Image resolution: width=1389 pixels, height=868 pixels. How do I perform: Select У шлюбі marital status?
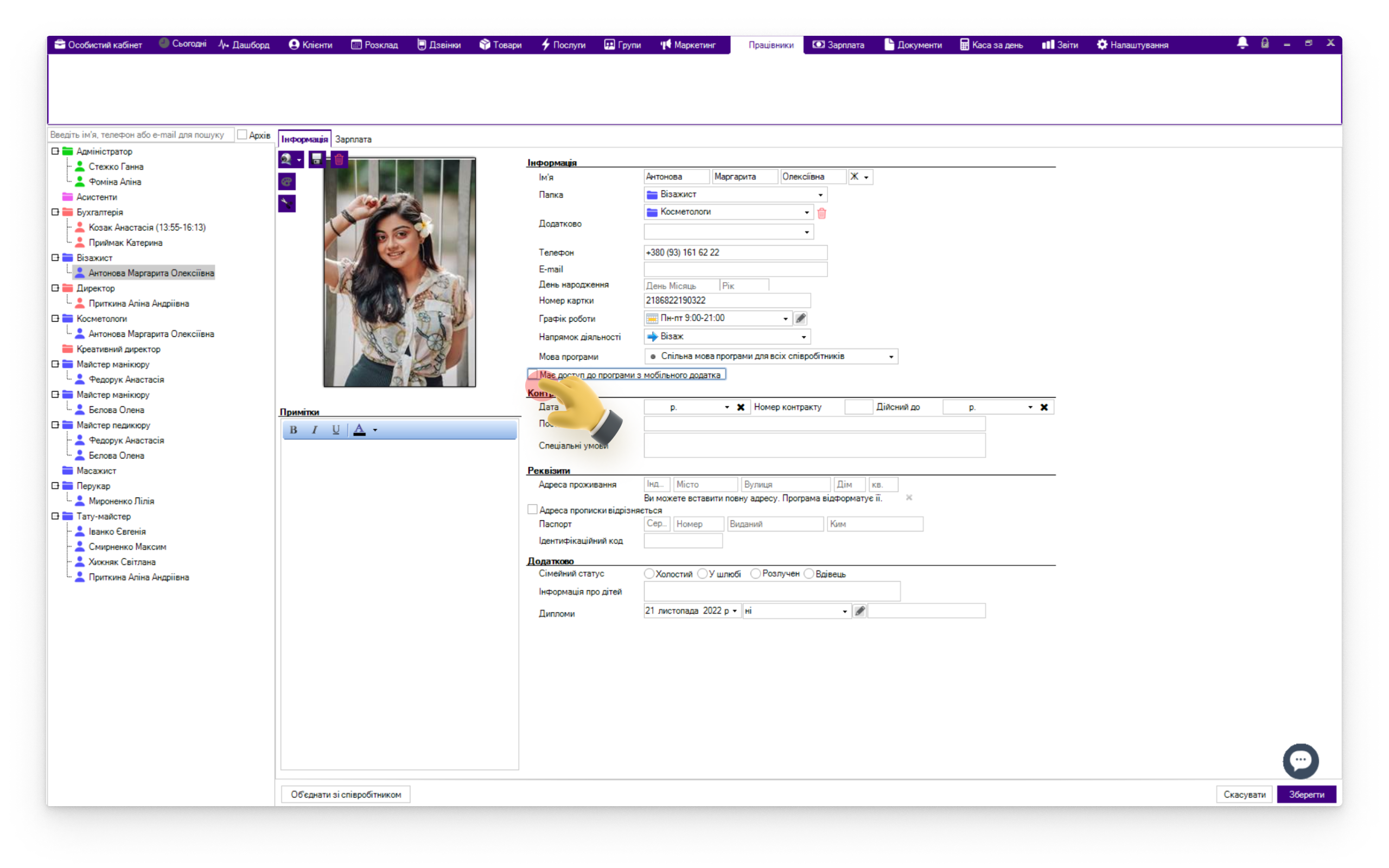click(x=703, y=573)
